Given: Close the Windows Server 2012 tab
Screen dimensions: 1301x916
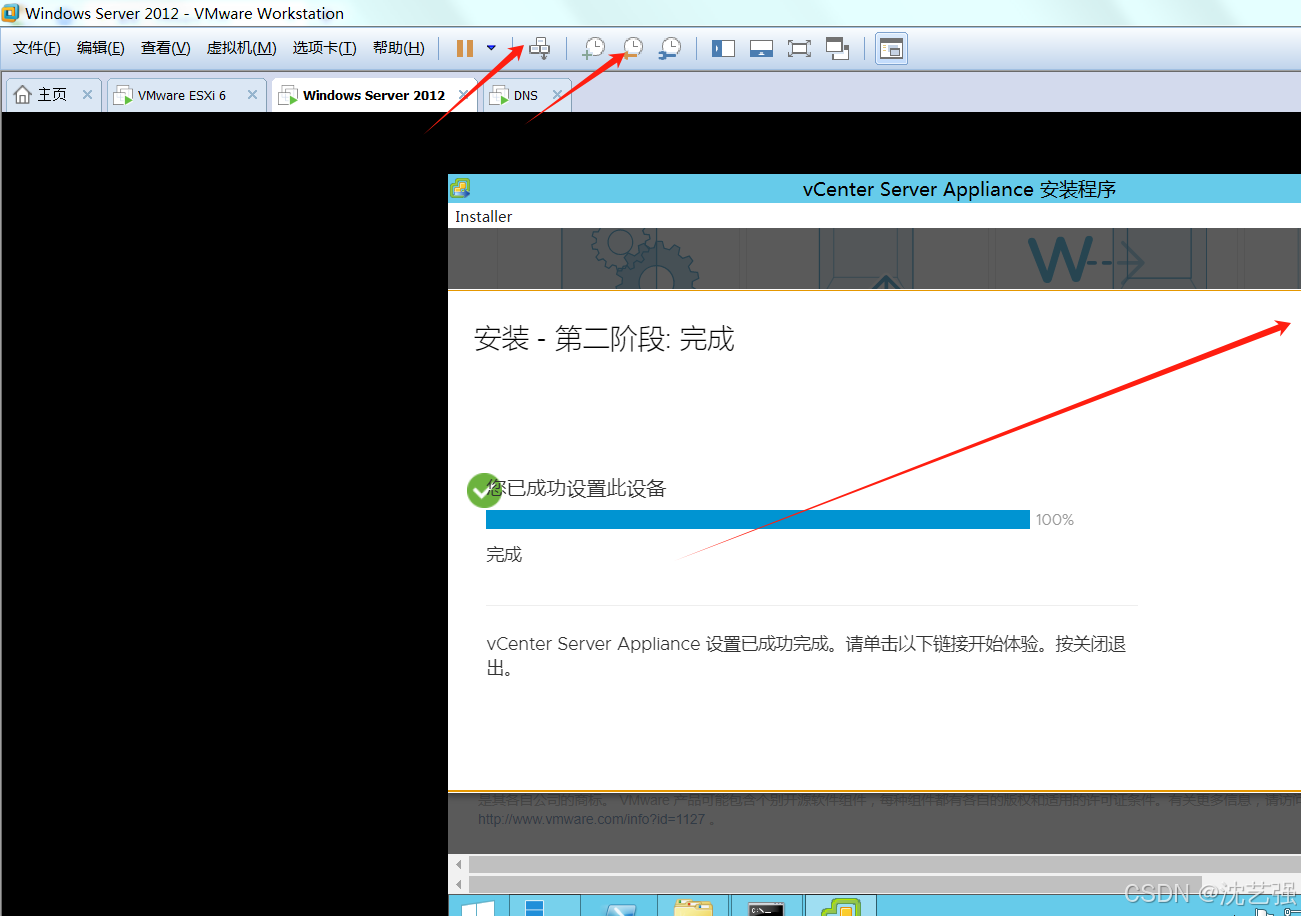Looking at the screenshot, I should 463,95.
